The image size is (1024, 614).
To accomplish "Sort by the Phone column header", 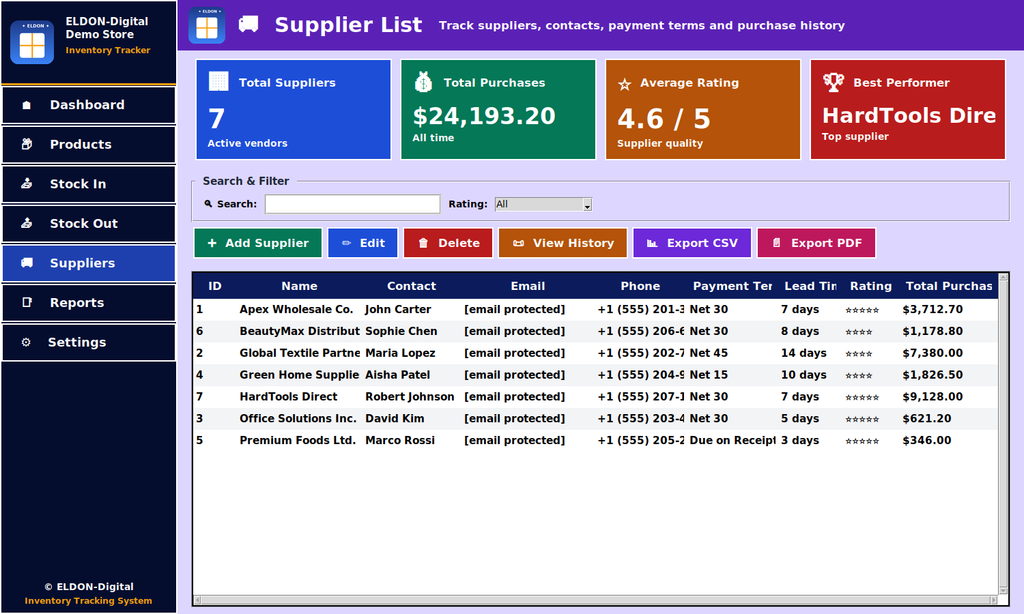I will point(640,286).
